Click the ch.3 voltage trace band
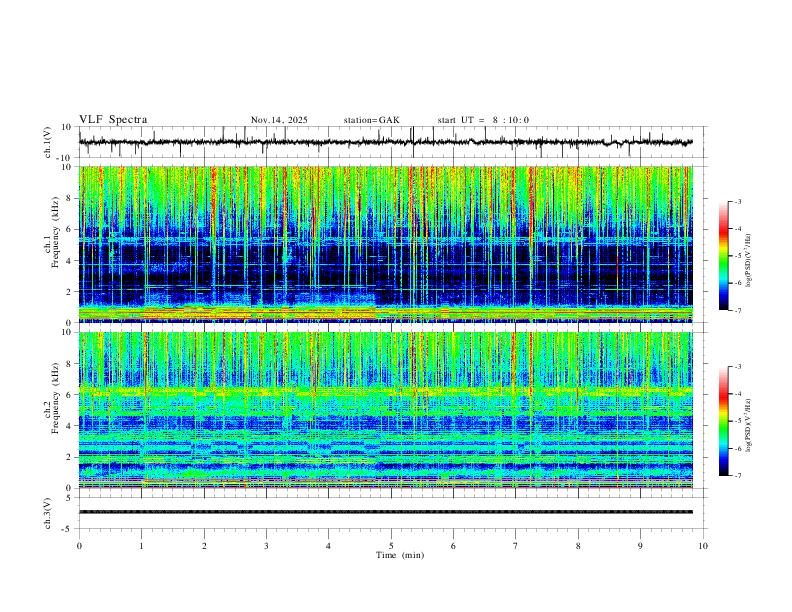The width and height of the screenshot is (792, 612). (386, 512)
